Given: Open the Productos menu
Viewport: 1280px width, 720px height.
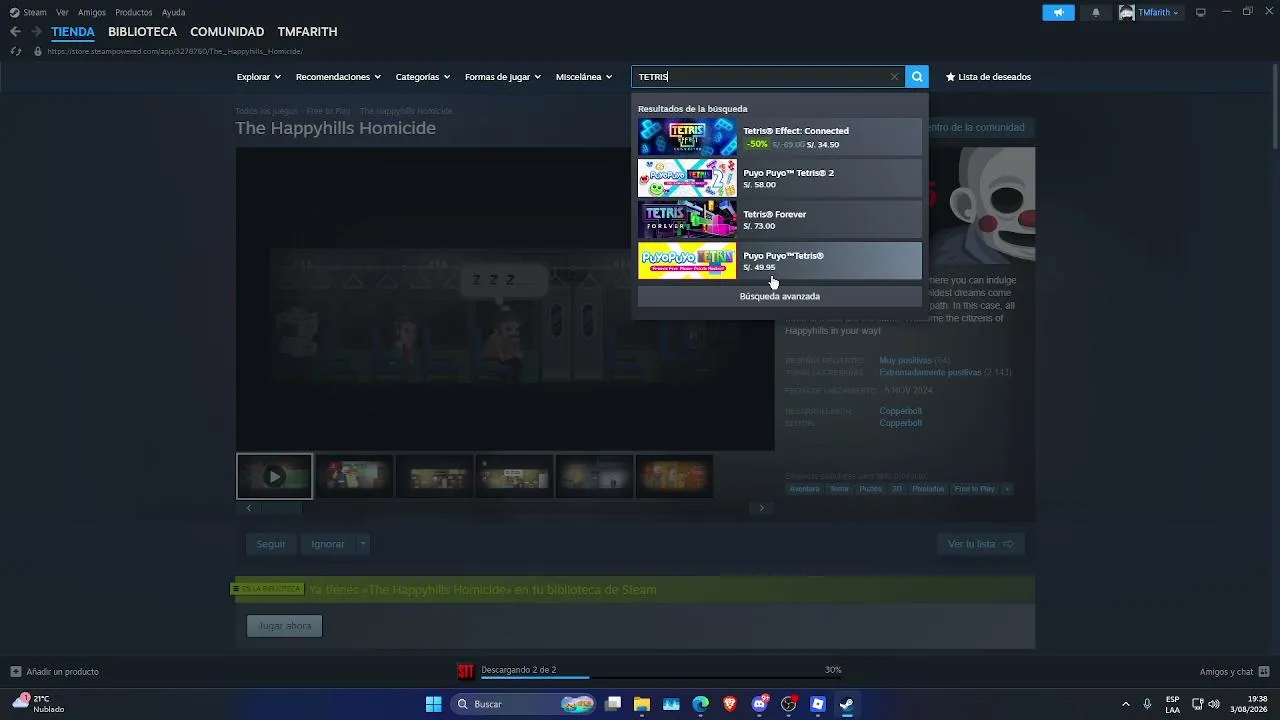Looking at the screenshot, I should pos(134,12).
